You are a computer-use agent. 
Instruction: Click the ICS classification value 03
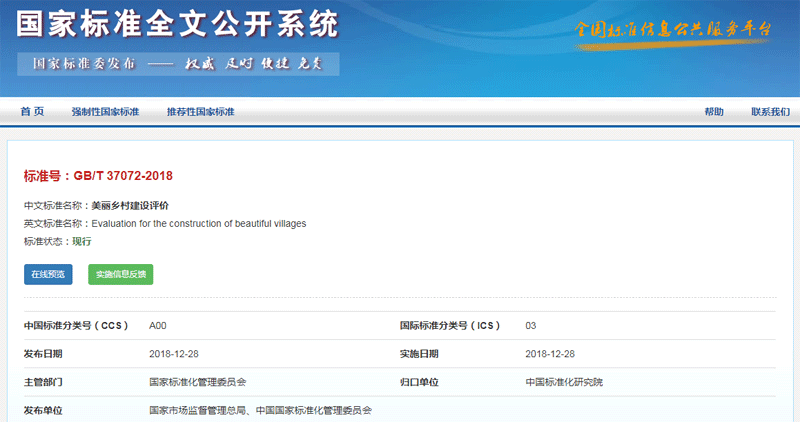(x=531, y=326)
